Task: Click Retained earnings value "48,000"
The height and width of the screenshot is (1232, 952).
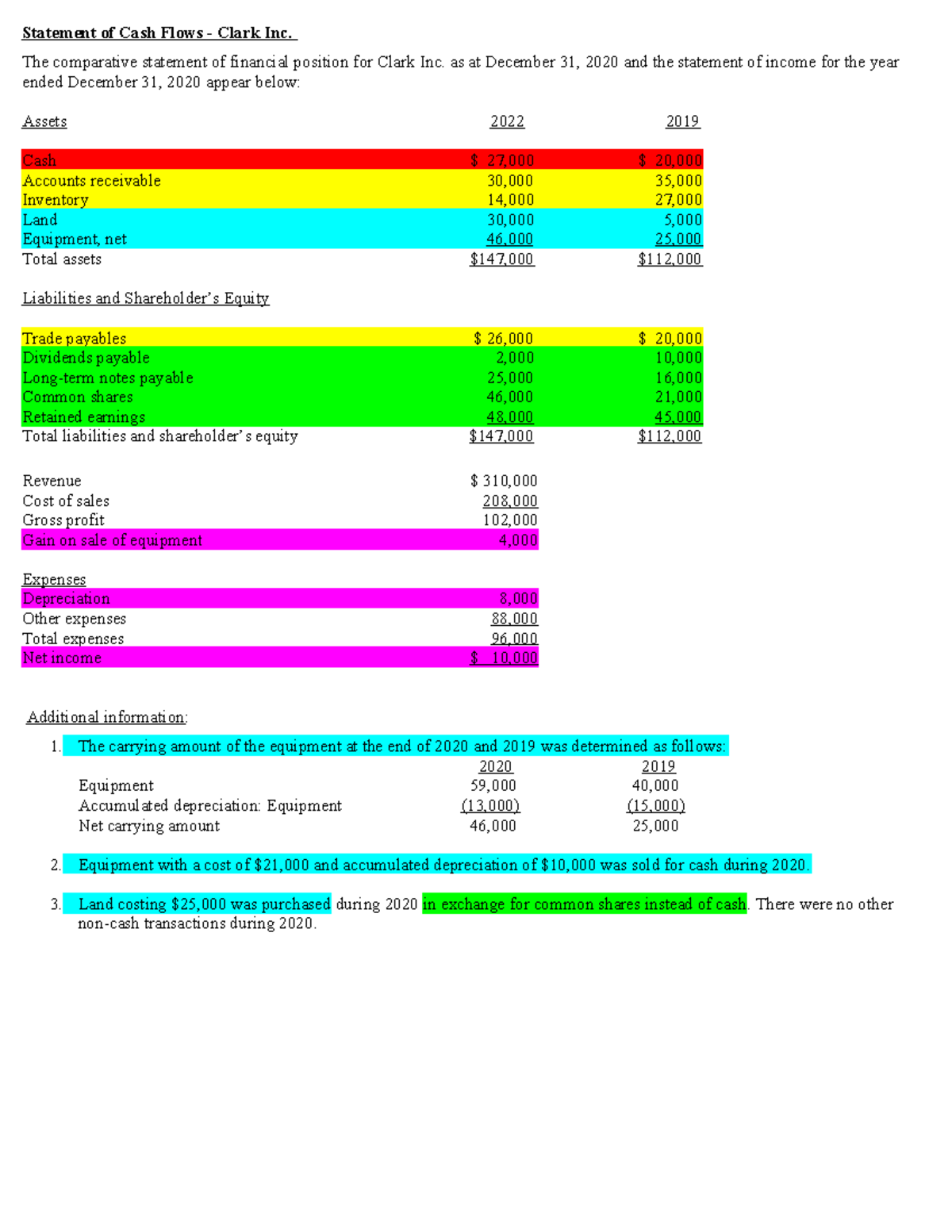Action: (x=510, y=416)
